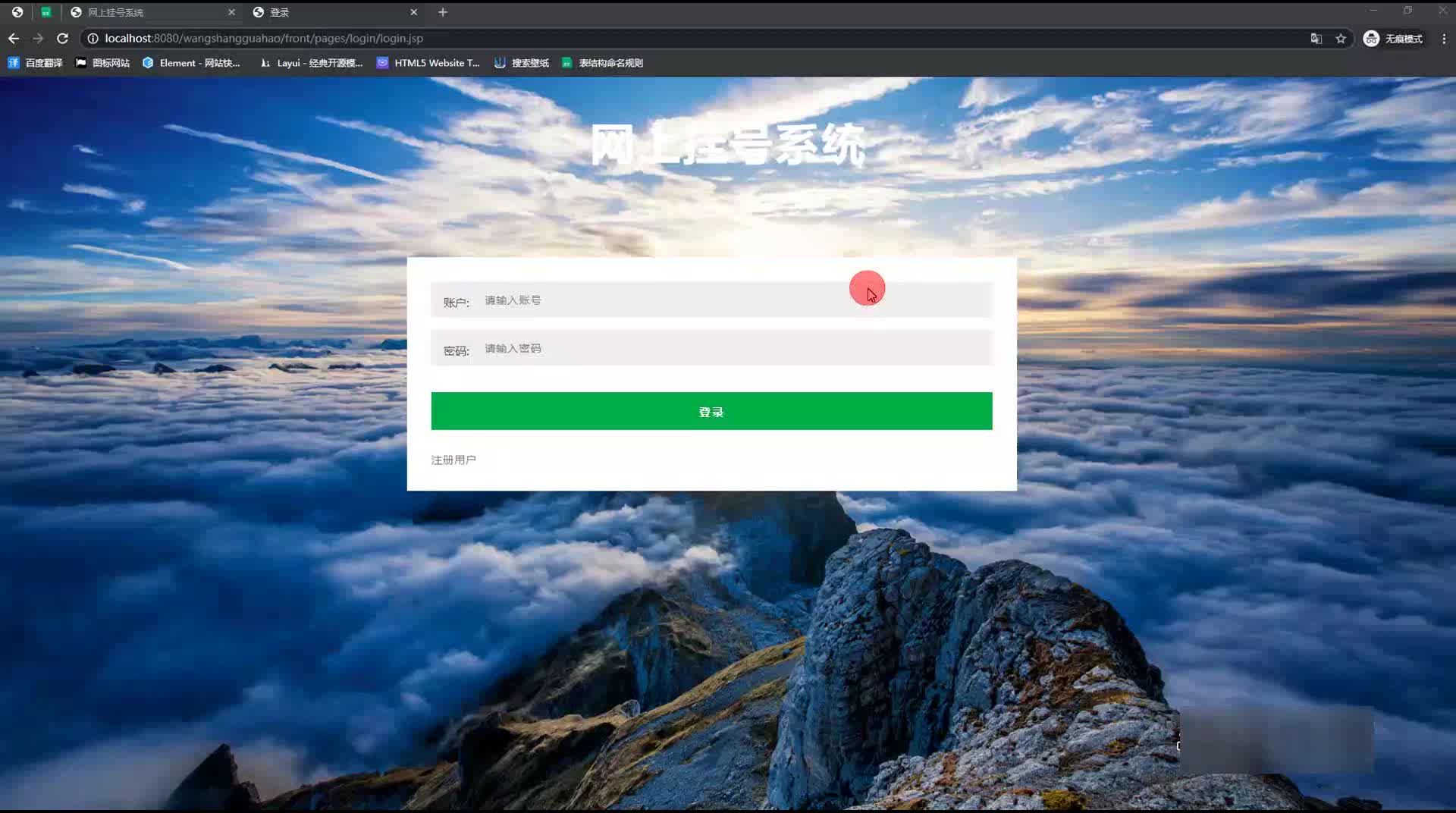This screenshot has height=813, width=1456.
Task: Click the browser Forward arrow
Action: click(x=38, y=38)
